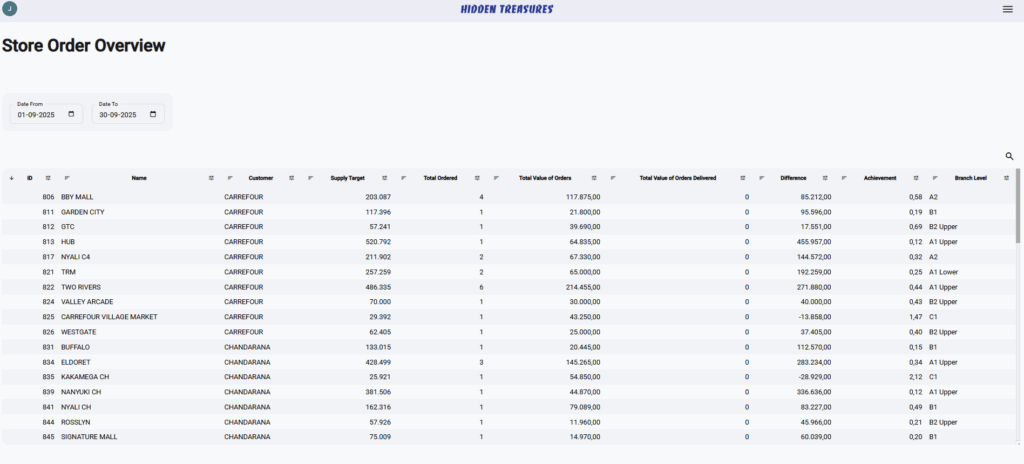
Task: Open calendar picker in Date From field
Action: pos(71,114)
